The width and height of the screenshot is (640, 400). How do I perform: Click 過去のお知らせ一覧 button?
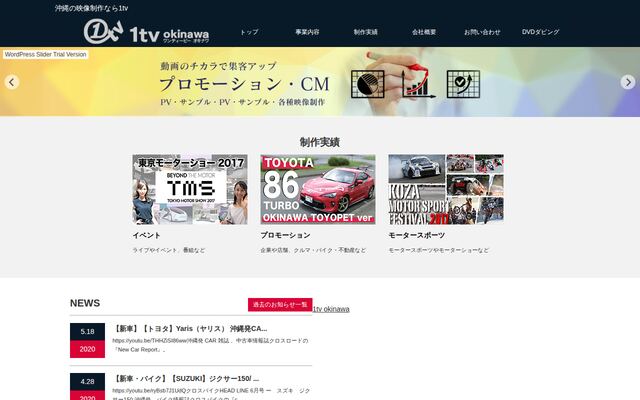(280, 304)
